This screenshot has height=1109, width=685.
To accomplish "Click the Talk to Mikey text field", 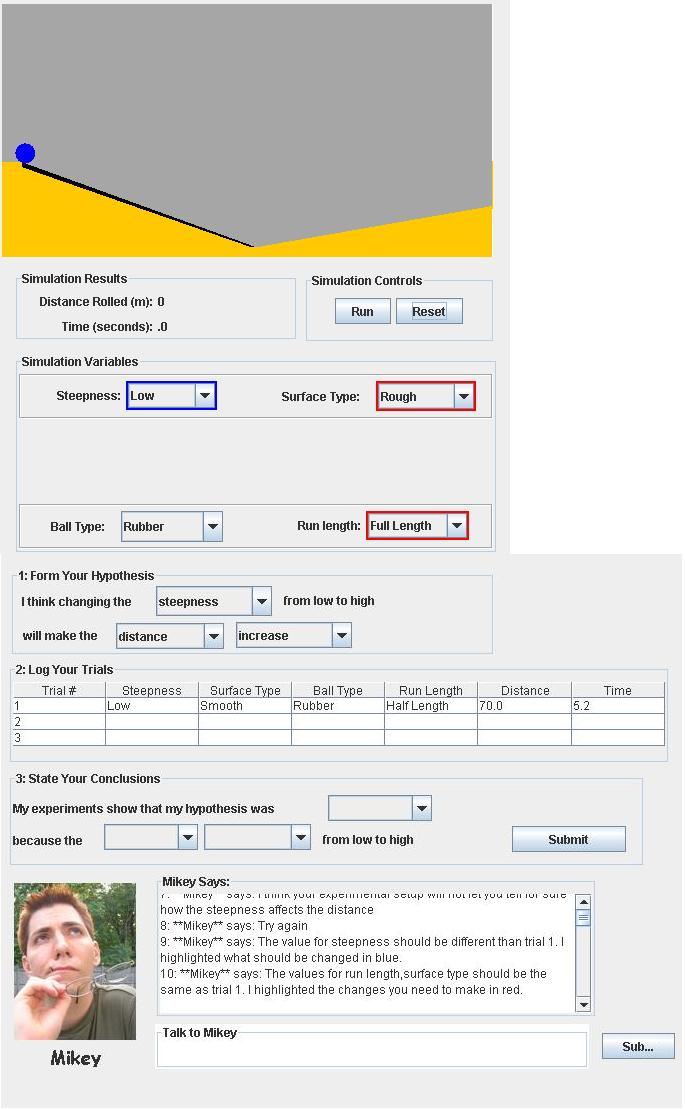I will 372,1050.
